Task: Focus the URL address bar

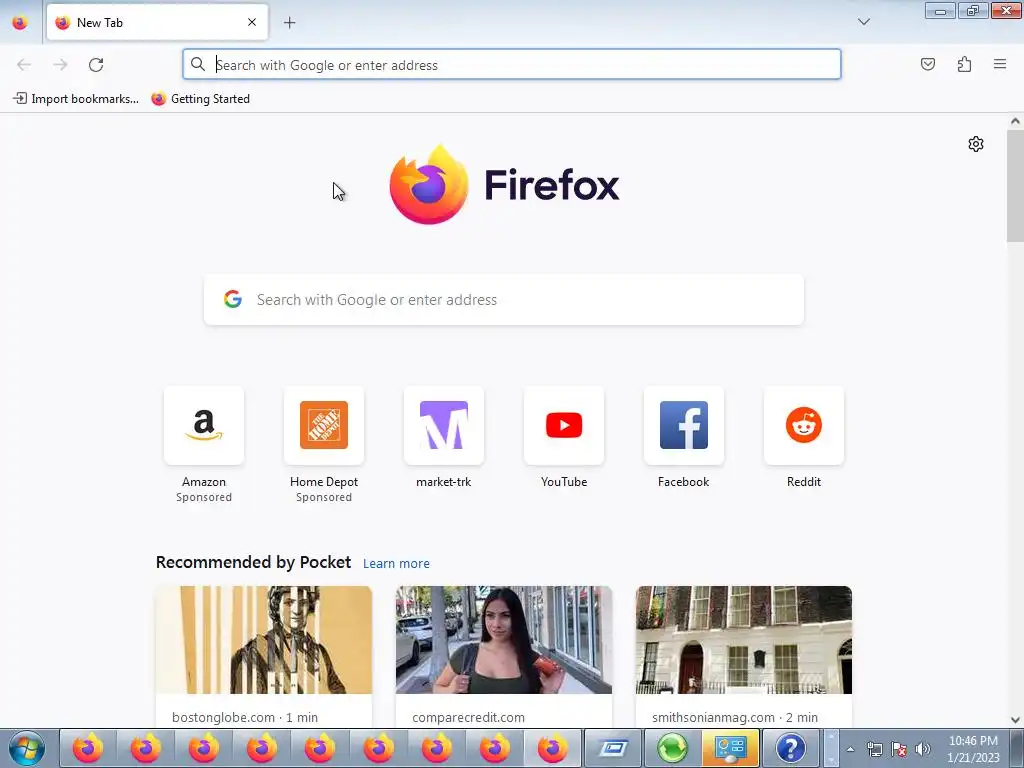Action: (511, 65)
